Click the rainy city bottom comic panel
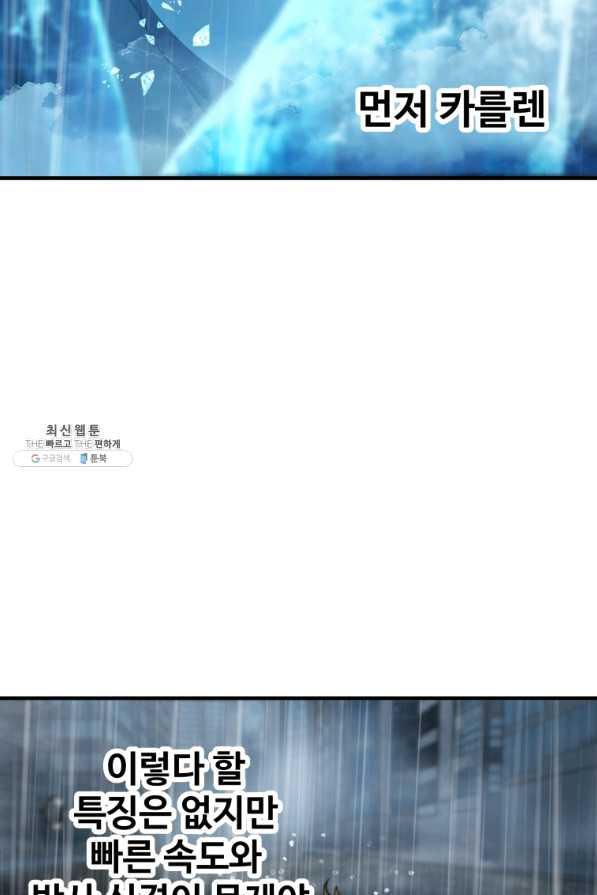Viewport: 597px width, 895px height. pos(298,797)
